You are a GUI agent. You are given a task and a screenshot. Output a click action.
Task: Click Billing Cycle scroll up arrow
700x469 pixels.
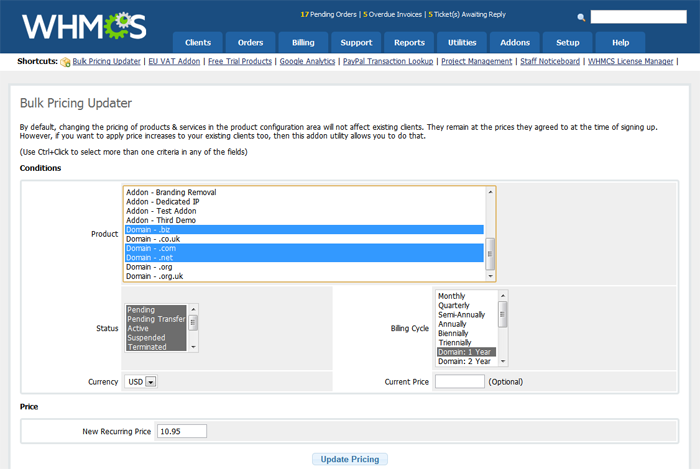[503, 296]
